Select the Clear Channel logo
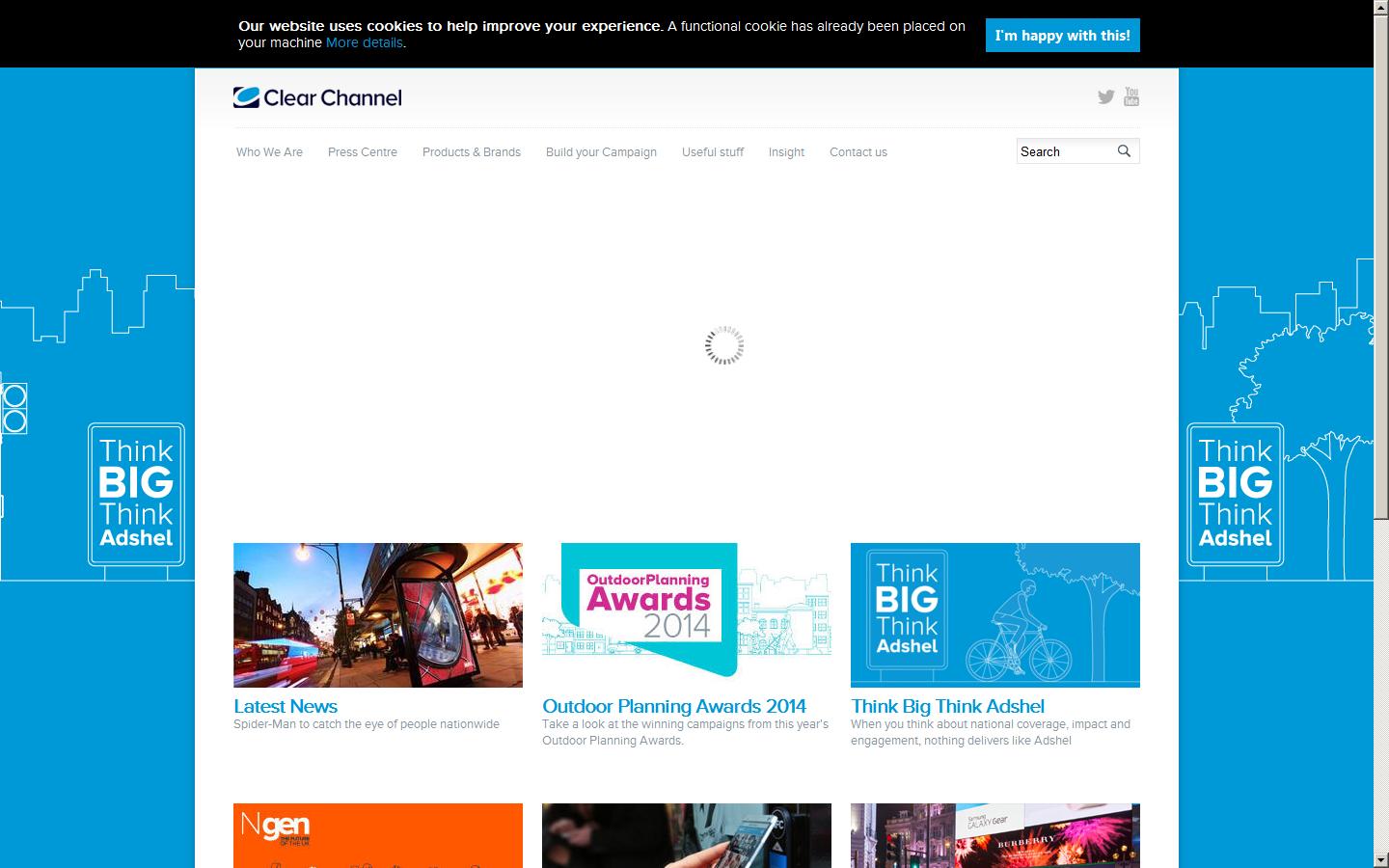Screen dimensions: 1389x868 tap(317, 96)
